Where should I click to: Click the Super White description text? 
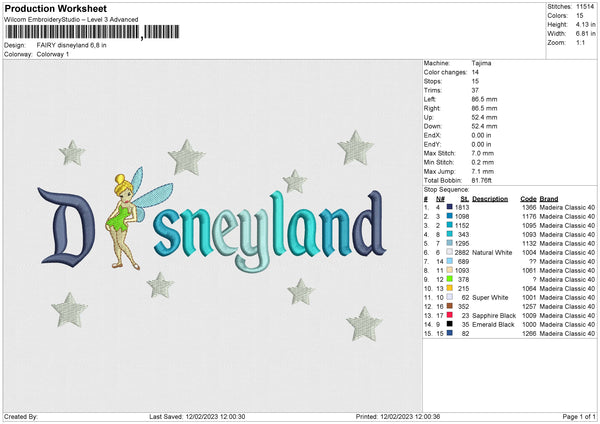pos(490,297)
